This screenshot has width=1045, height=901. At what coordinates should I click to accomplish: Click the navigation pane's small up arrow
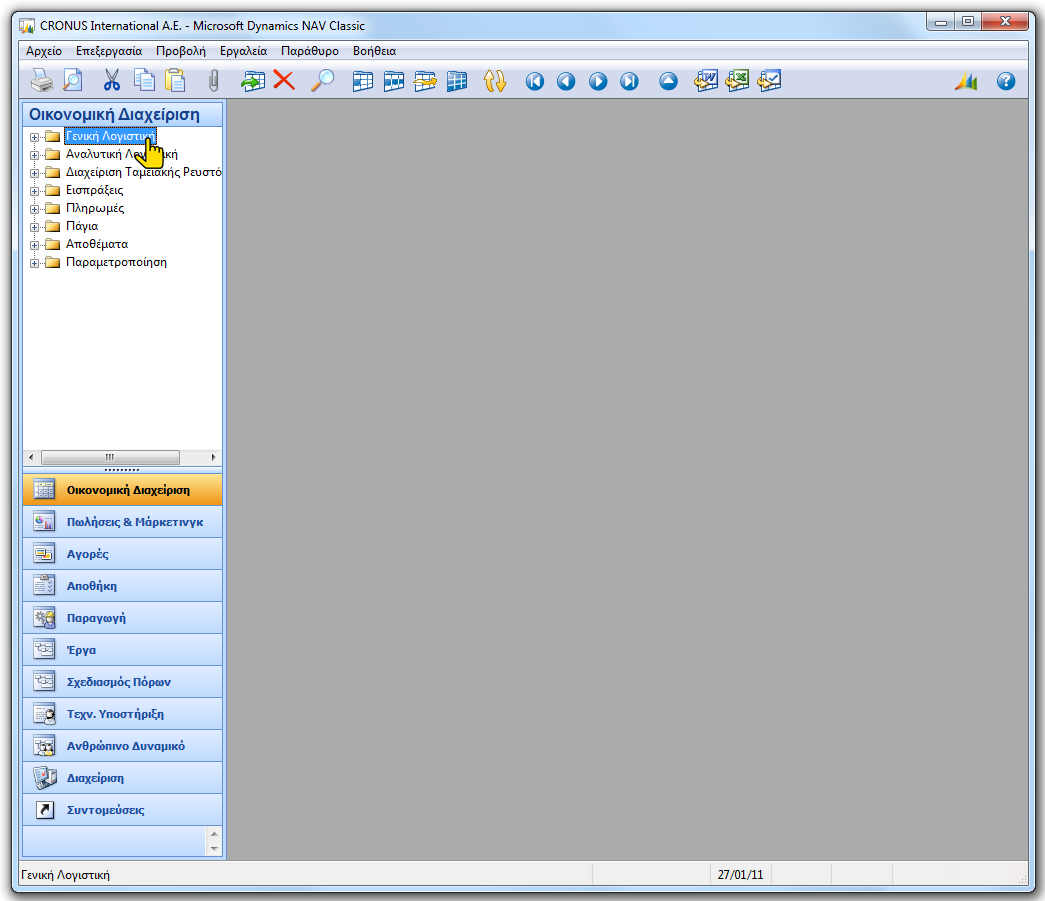click(214, 834)
